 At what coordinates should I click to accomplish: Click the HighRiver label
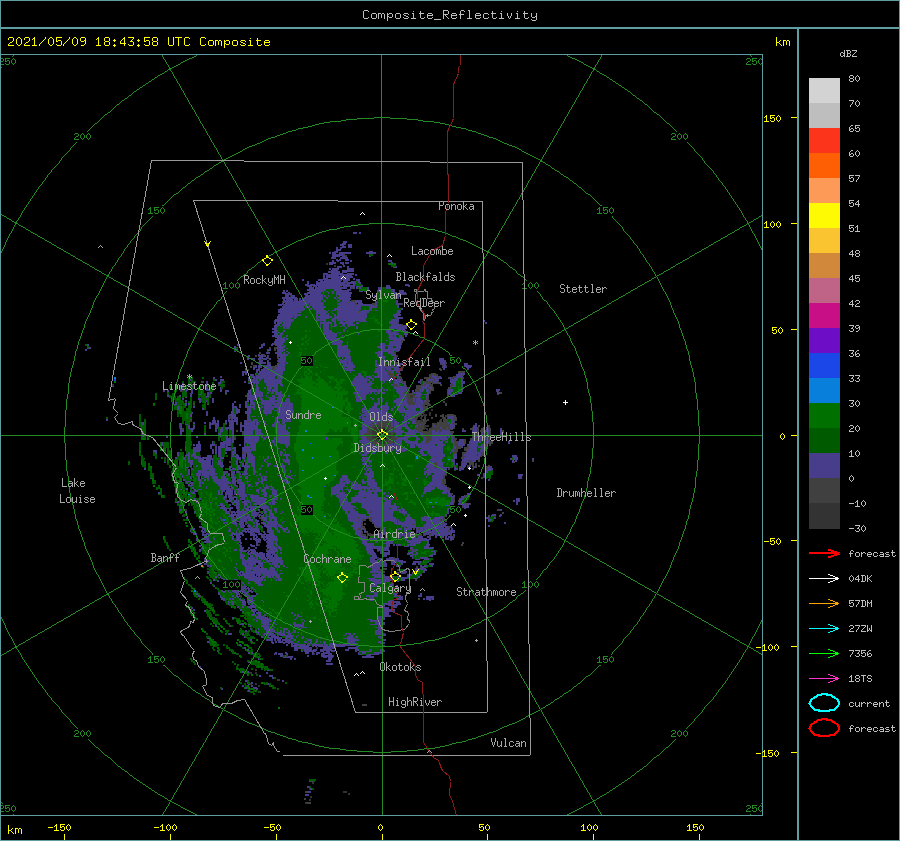click(415, 702)
